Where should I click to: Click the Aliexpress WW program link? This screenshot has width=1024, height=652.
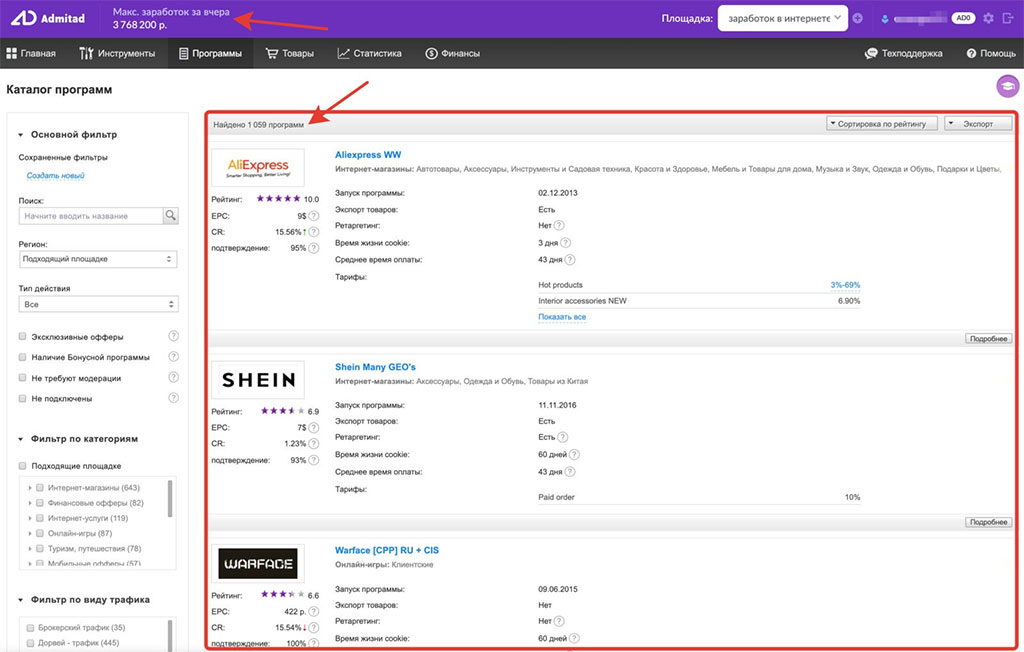click(x=367, y=155)
